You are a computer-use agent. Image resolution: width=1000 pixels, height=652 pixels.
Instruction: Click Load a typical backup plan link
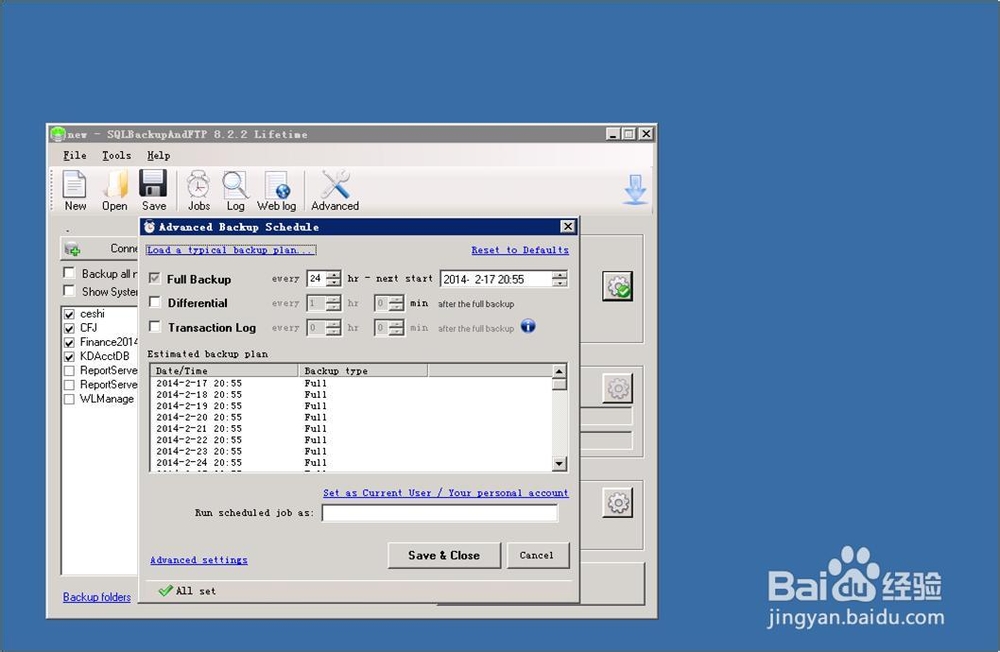click(231, 250)
